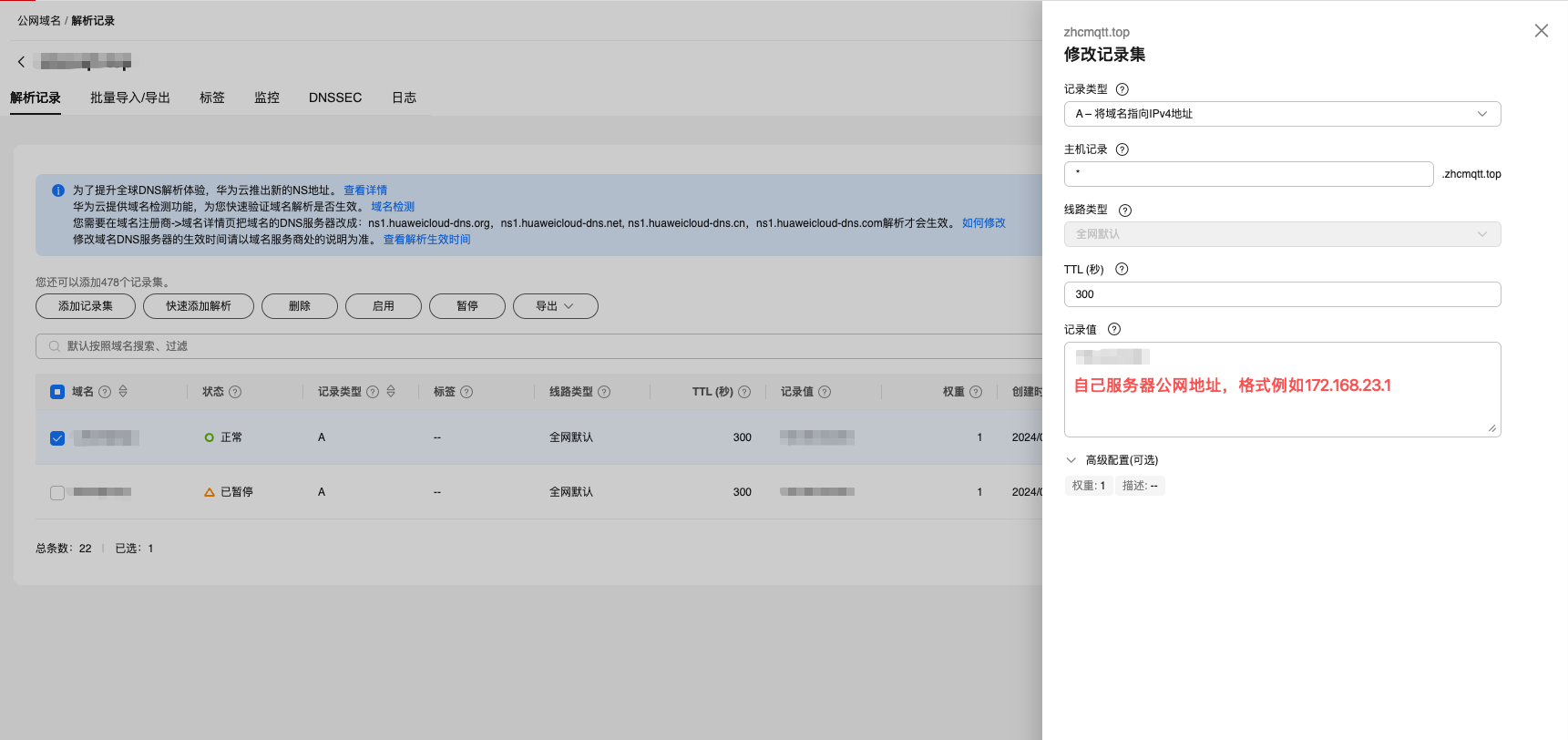Collapse the 高级配置(可选) section
The image size is (1568, 740).
click(x=1071, y=460)
